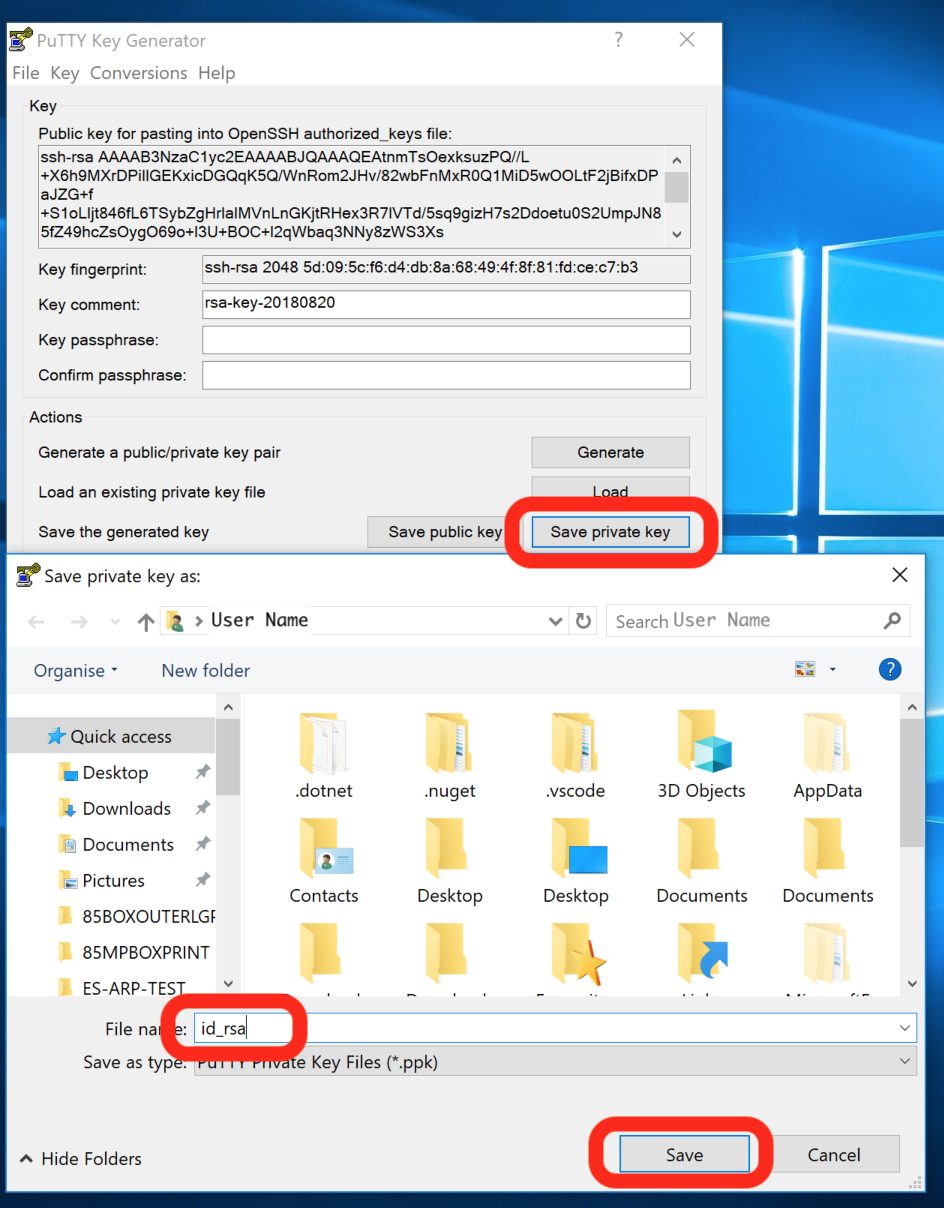944x1208 pixels.
Task: Click the up one level arrow
Action: [x=146, y=621]
